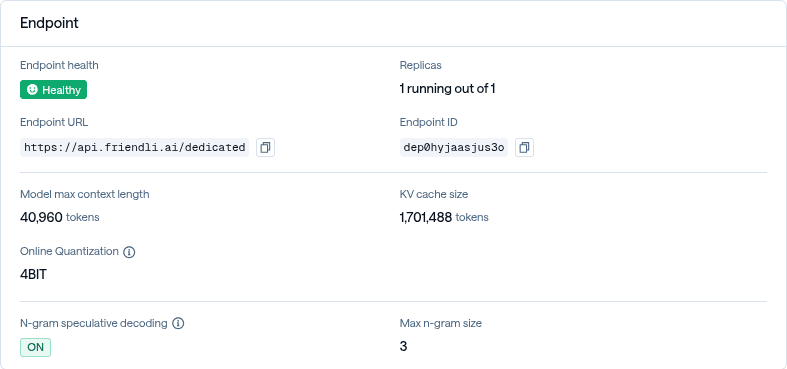Copy the Endpoint URL with the copy icon
Screen dimensions: 787x369
point(266,148)
